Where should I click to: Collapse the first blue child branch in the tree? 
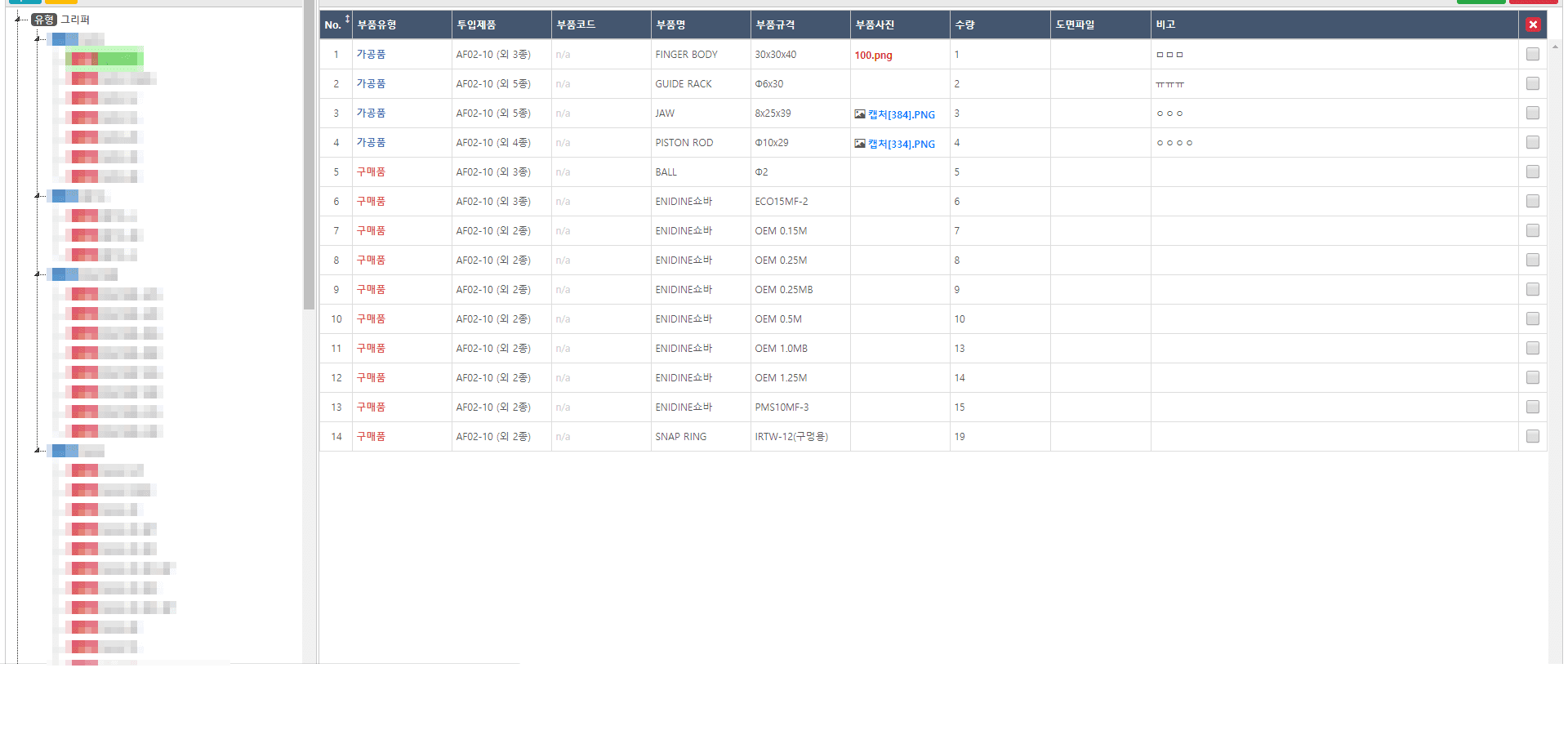point(36,38)
